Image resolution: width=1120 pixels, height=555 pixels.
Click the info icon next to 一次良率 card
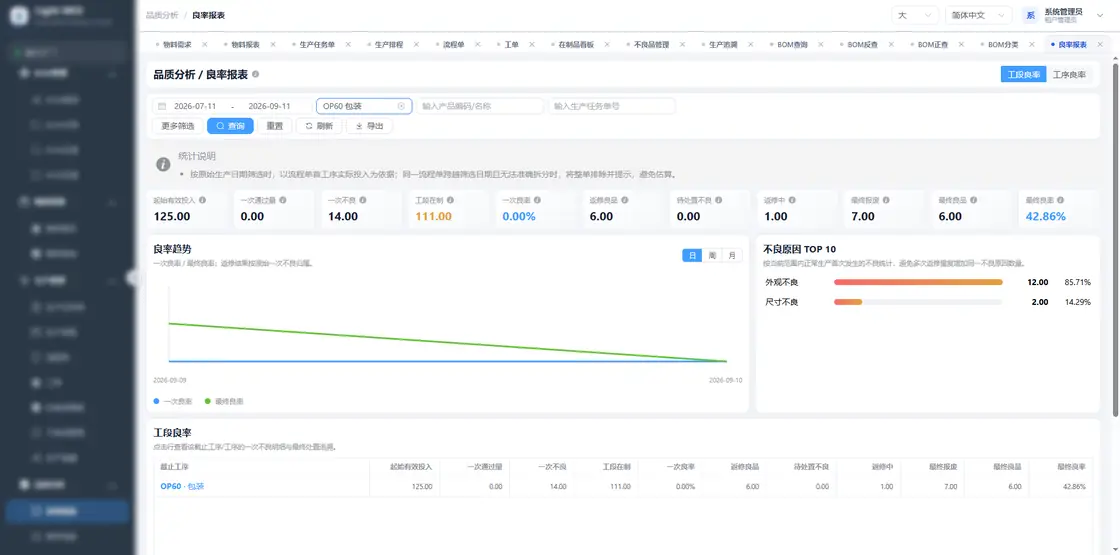click(537, 201)
